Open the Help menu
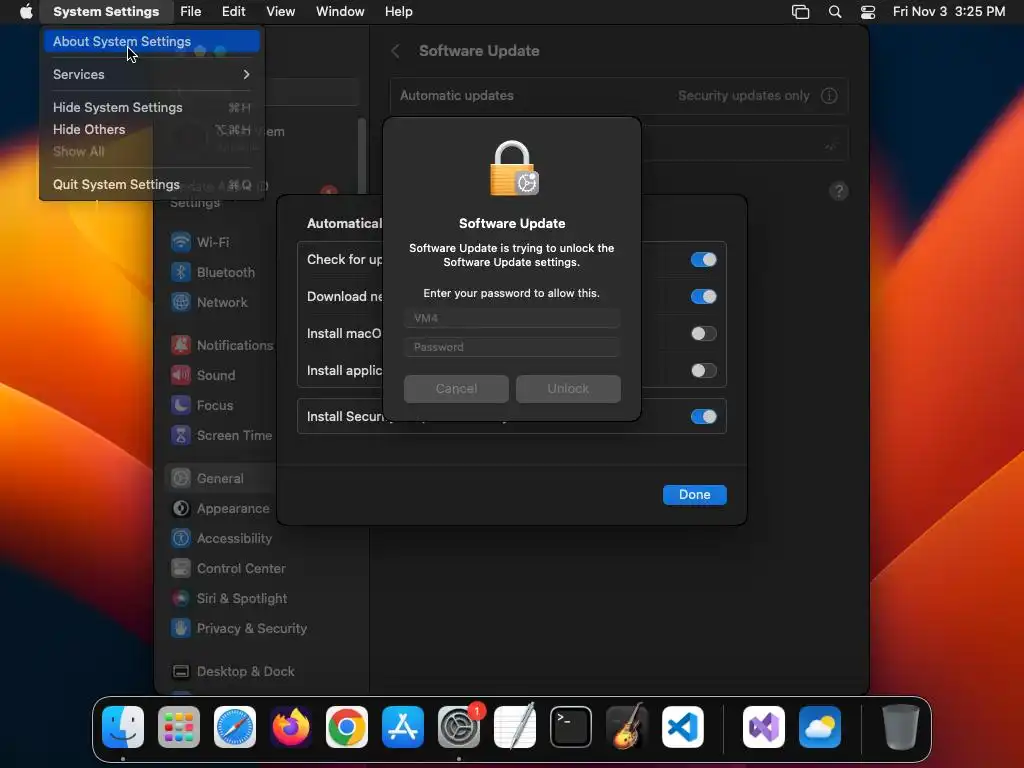 pyautogui.click(x=398, y=11)
